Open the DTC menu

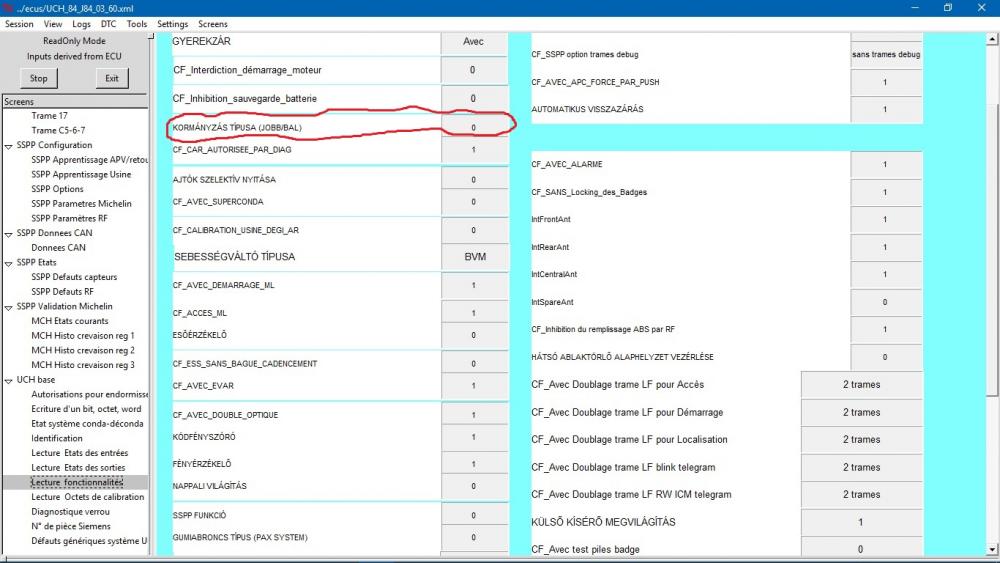108,24
